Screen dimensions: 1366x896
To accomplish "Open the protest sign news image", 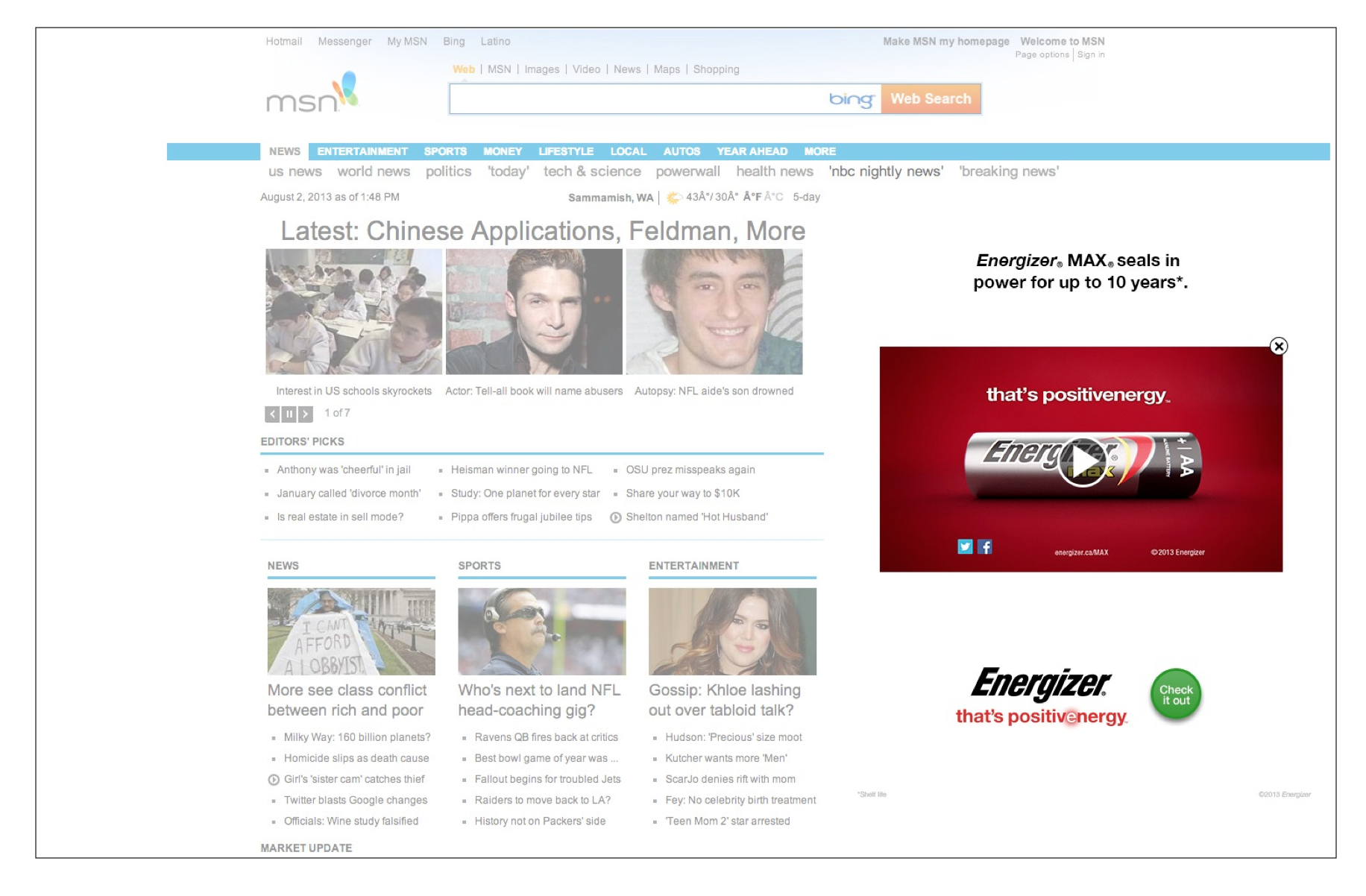I will pos(351,631).
